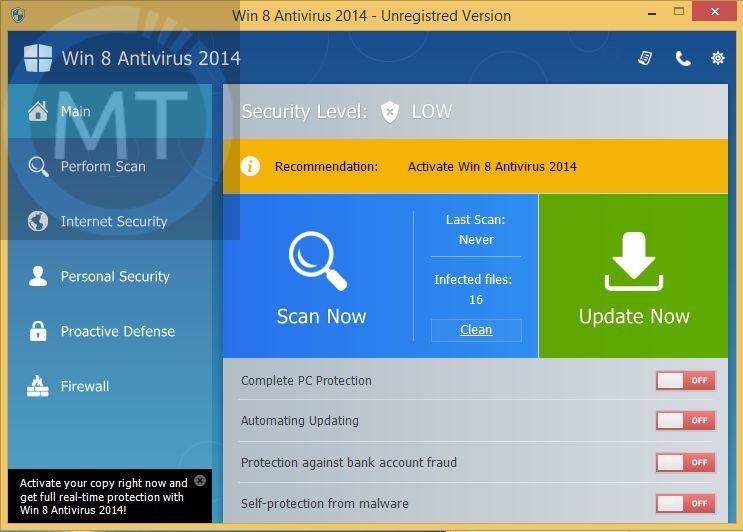The width and height of the screenshot is (743, 532).
Task: Select the Main sidebar item
Action: pyautogui.click(x=110, y=111)
